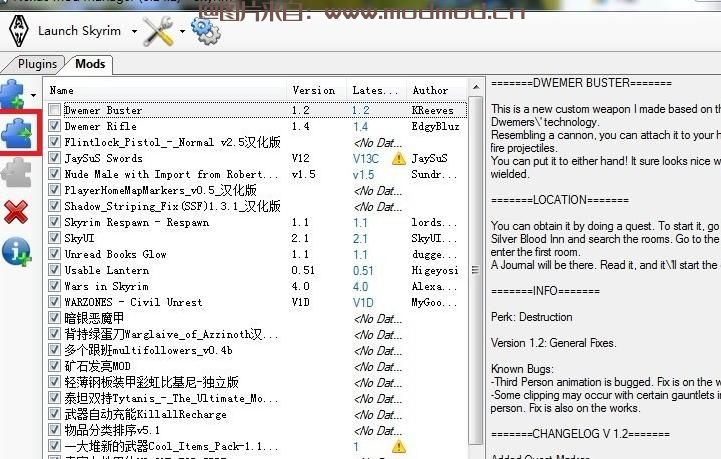721x459 pixels.
Task: Click the Higeyosi author cell
Action: (435, 270)
